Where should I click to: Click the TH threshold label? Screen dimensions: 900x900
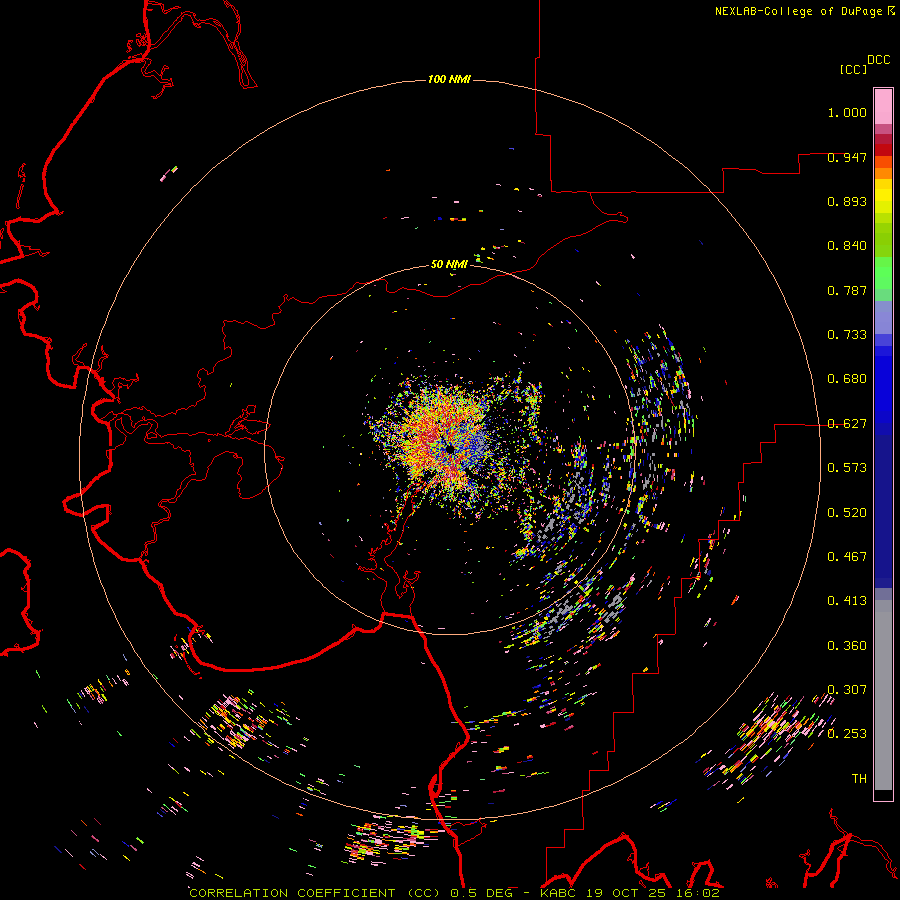tap(859, 779)
